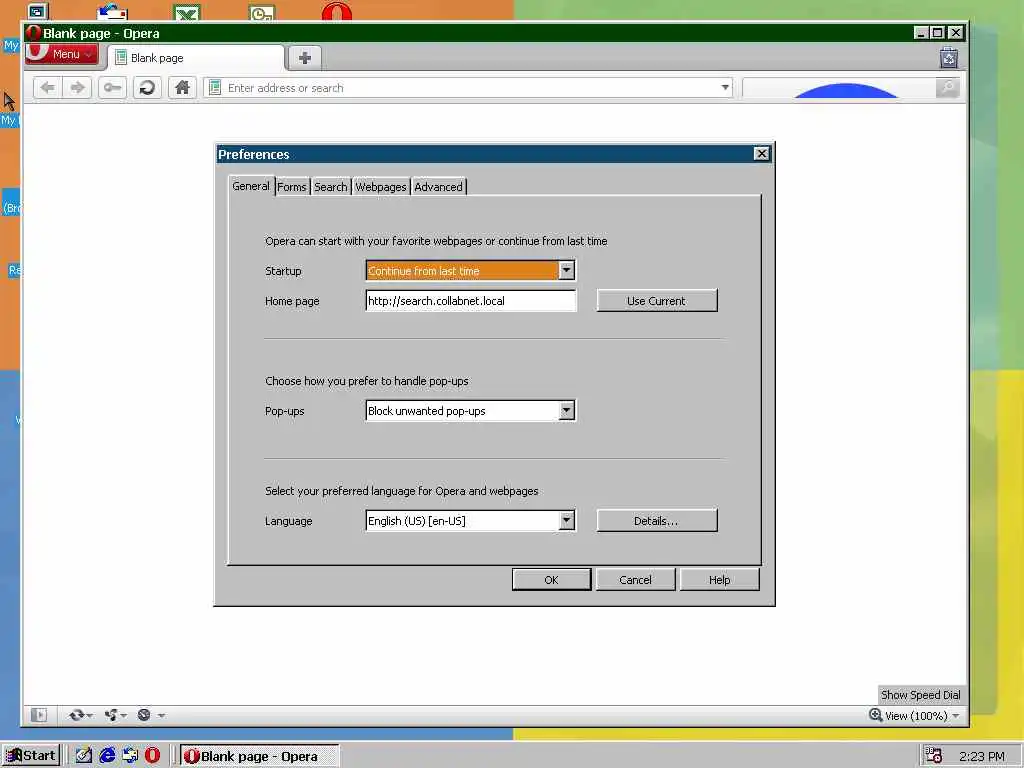Screen dimensions: 1024x768
Task: Switch to the Search tab
Action: (x=330, y=187)
